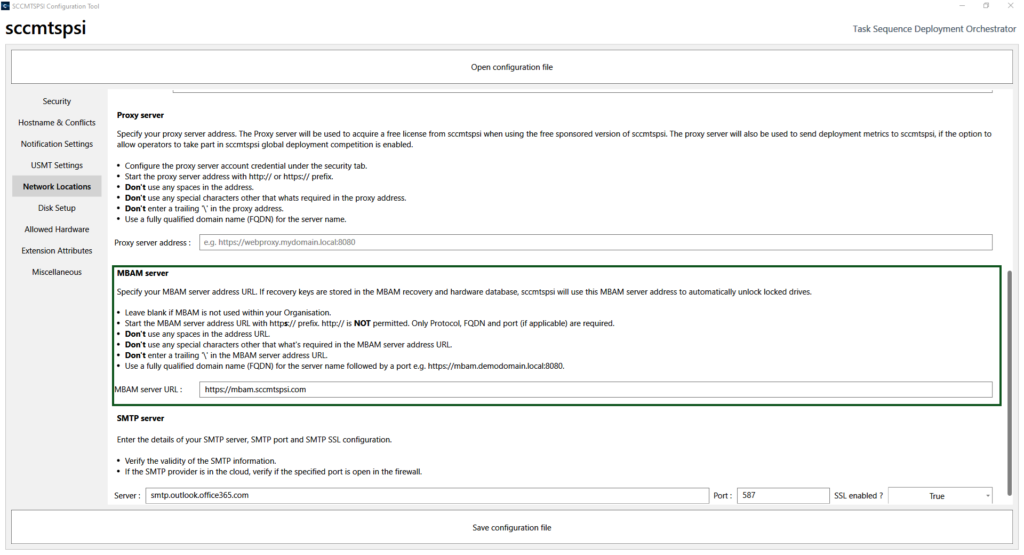
Task: Go to Notification Settings tab
Action: pyautogui.click(x=57, y=144)
